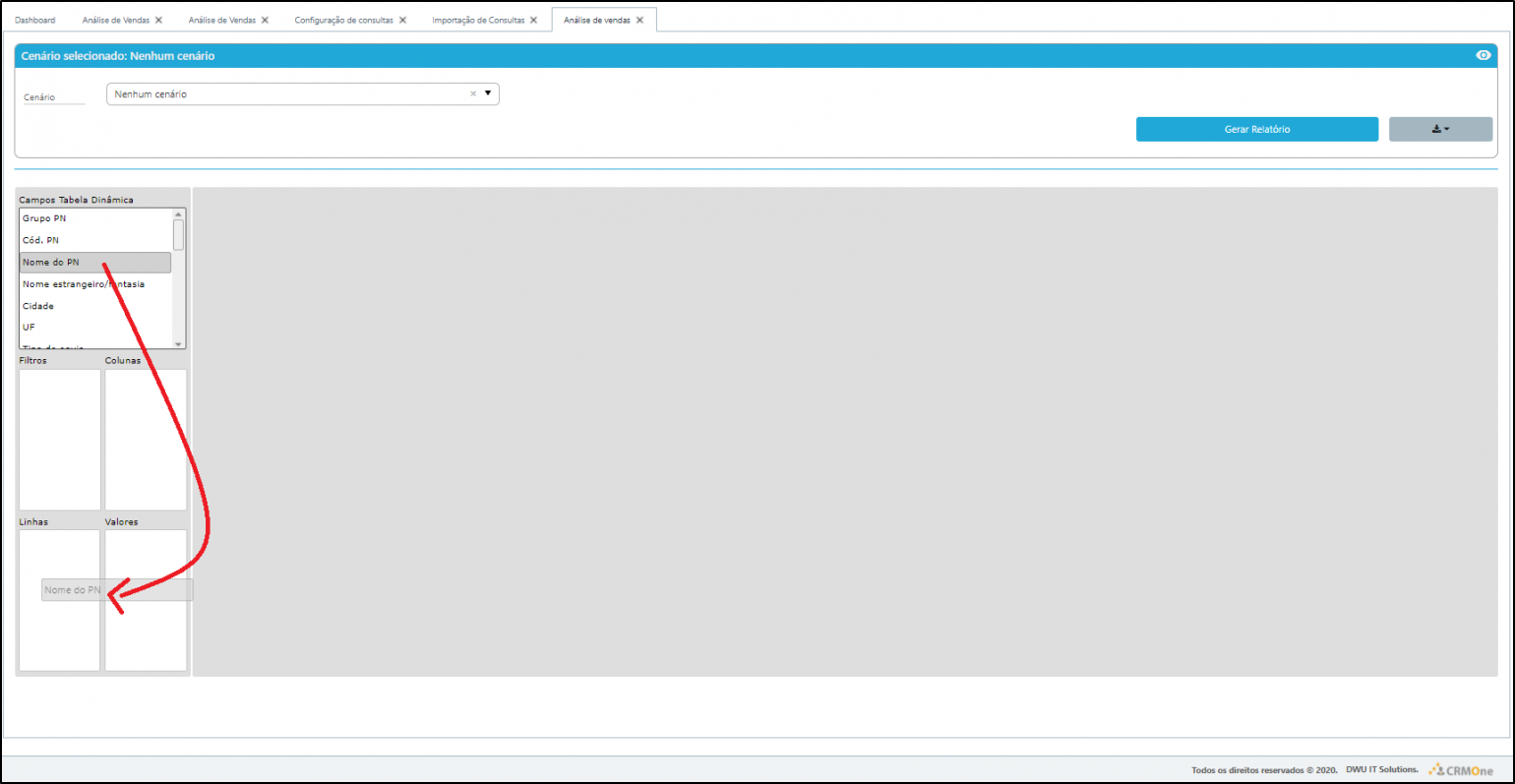Clear the Nenhum cenário selection

click(x=473, y=94)
